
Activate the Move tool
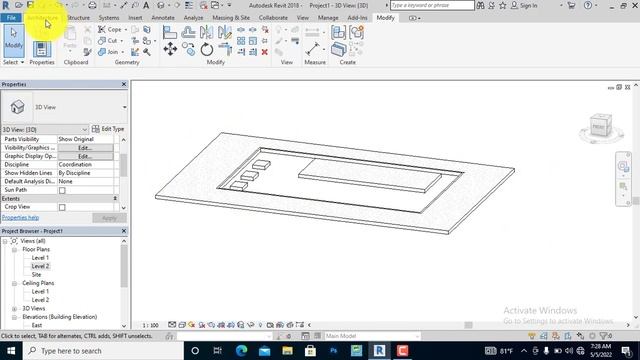point(170,49)
